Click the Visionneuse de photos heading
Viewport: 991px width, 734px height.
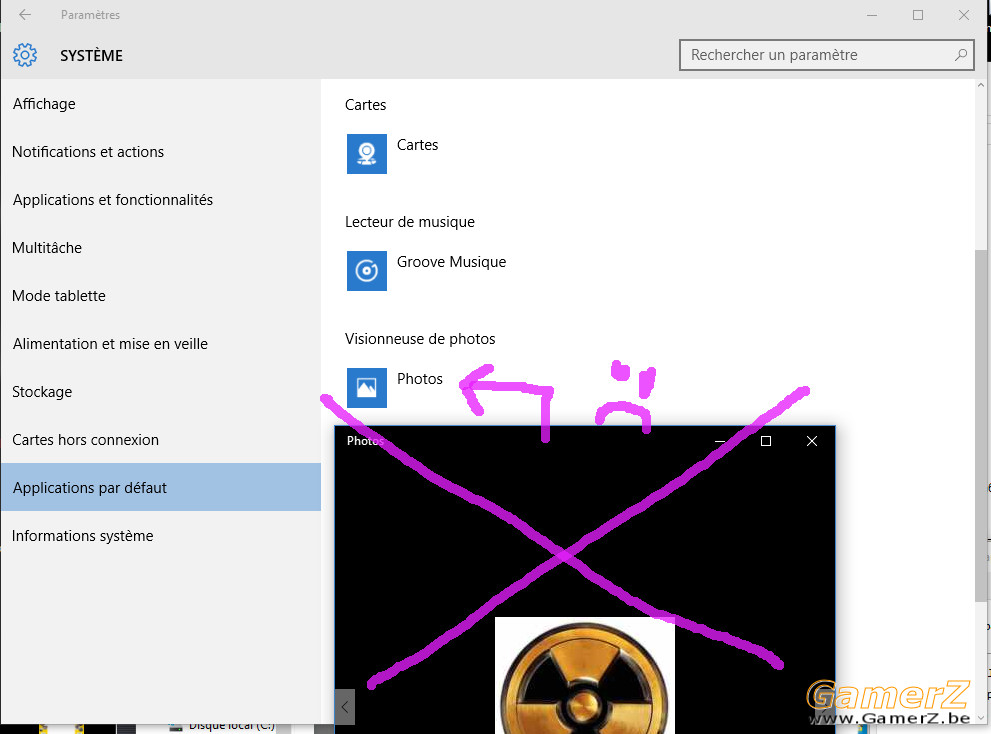click(420, 339)
